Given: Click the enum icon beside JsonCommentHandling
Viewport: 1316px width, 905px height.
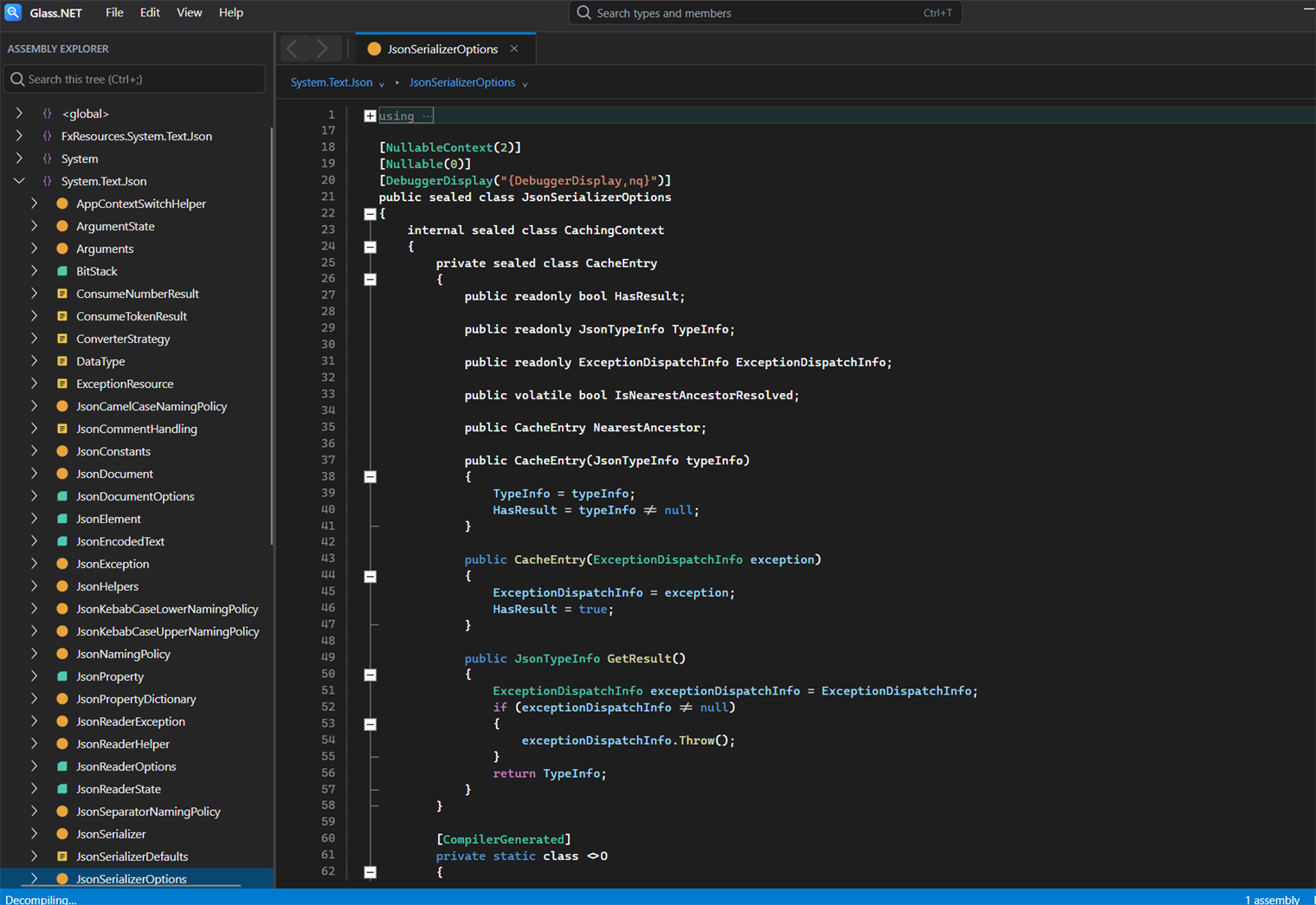Looking at the screenshot, I should point(62,429).
